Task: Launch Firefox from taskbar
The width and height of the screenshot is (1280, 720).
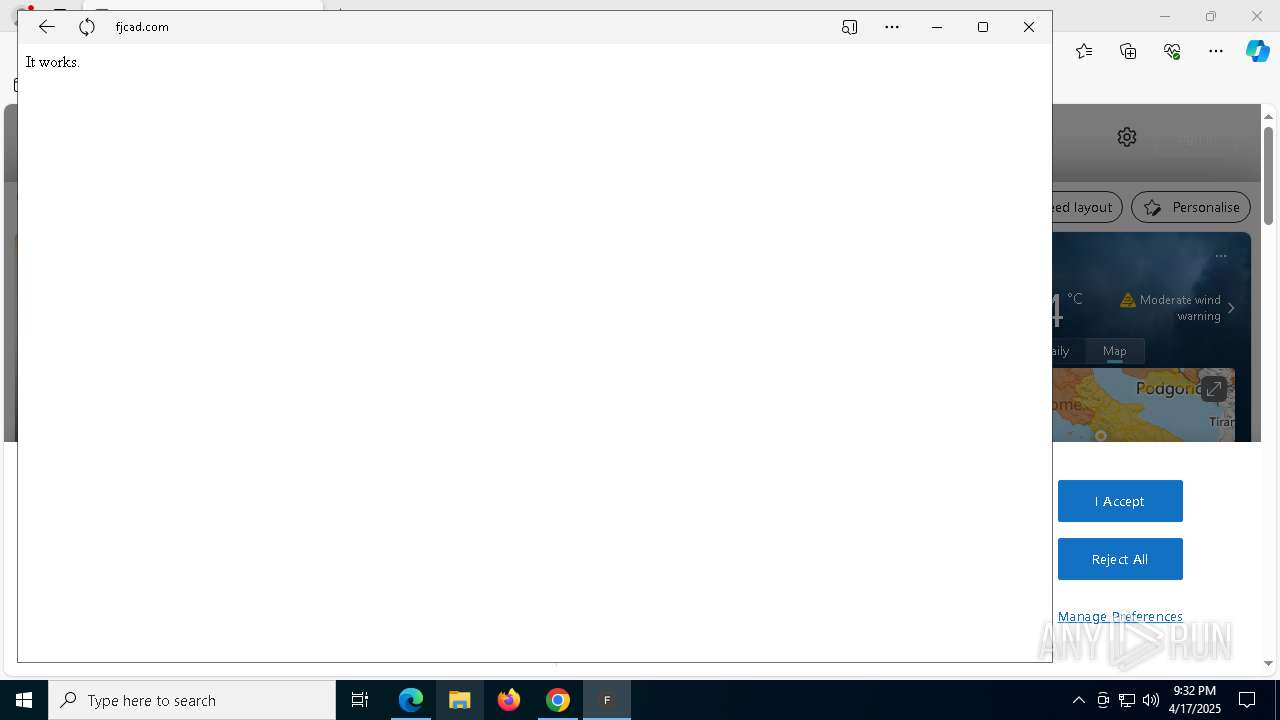Action: [509, 700]
